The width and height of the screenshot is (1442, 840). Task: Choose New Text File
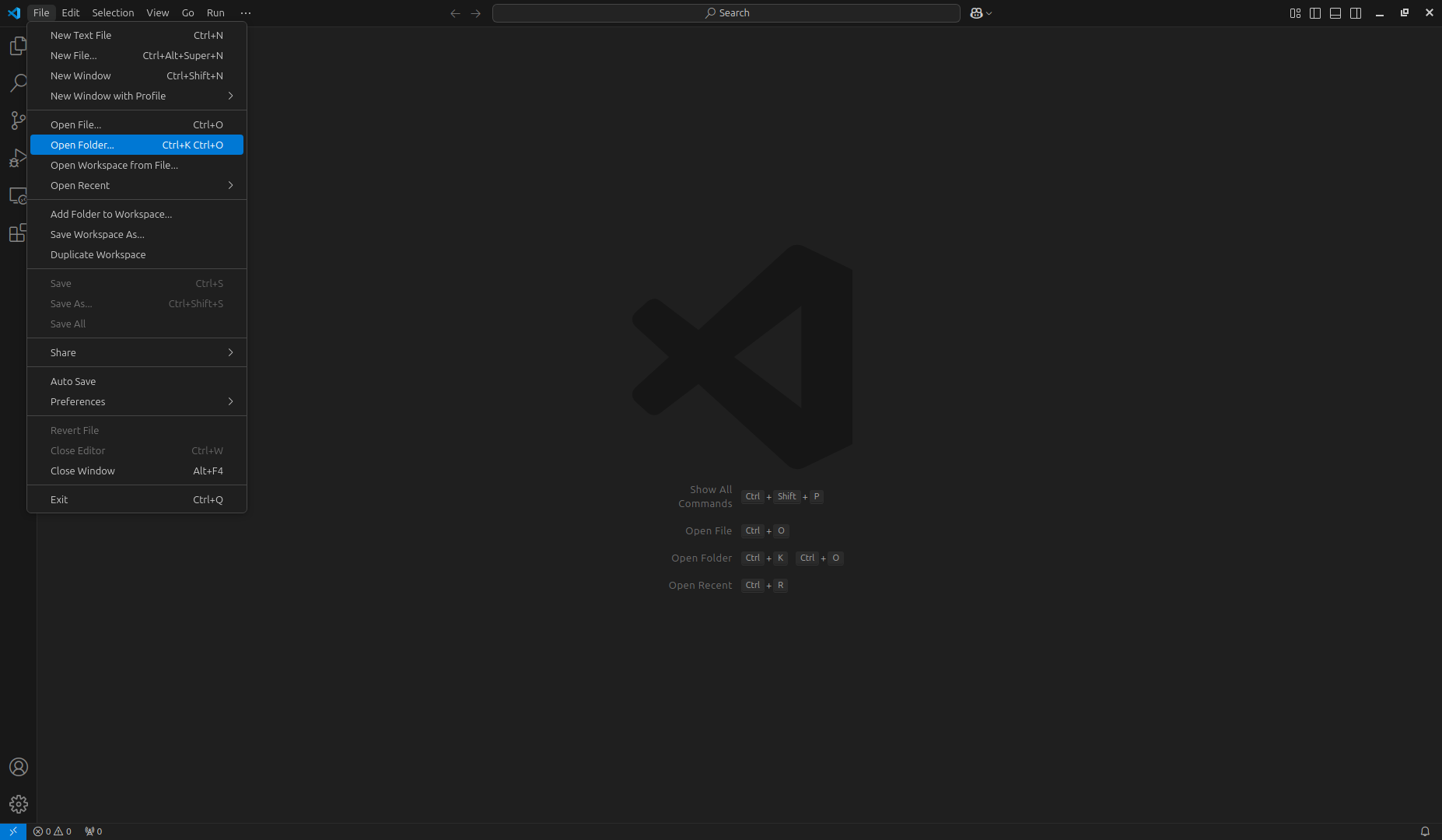click(x=137, y=35)
